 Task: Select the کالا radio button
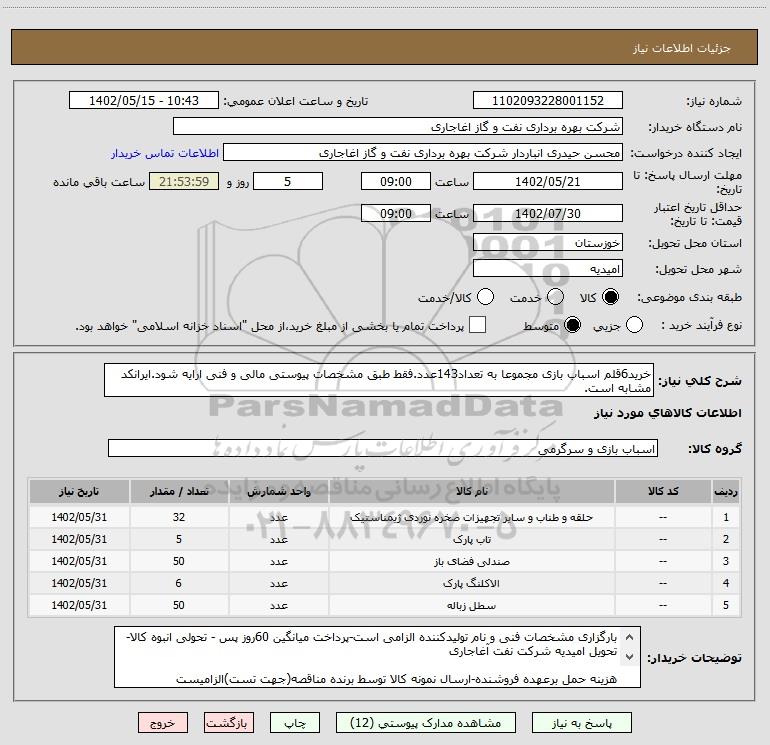[x=610, y=297]
